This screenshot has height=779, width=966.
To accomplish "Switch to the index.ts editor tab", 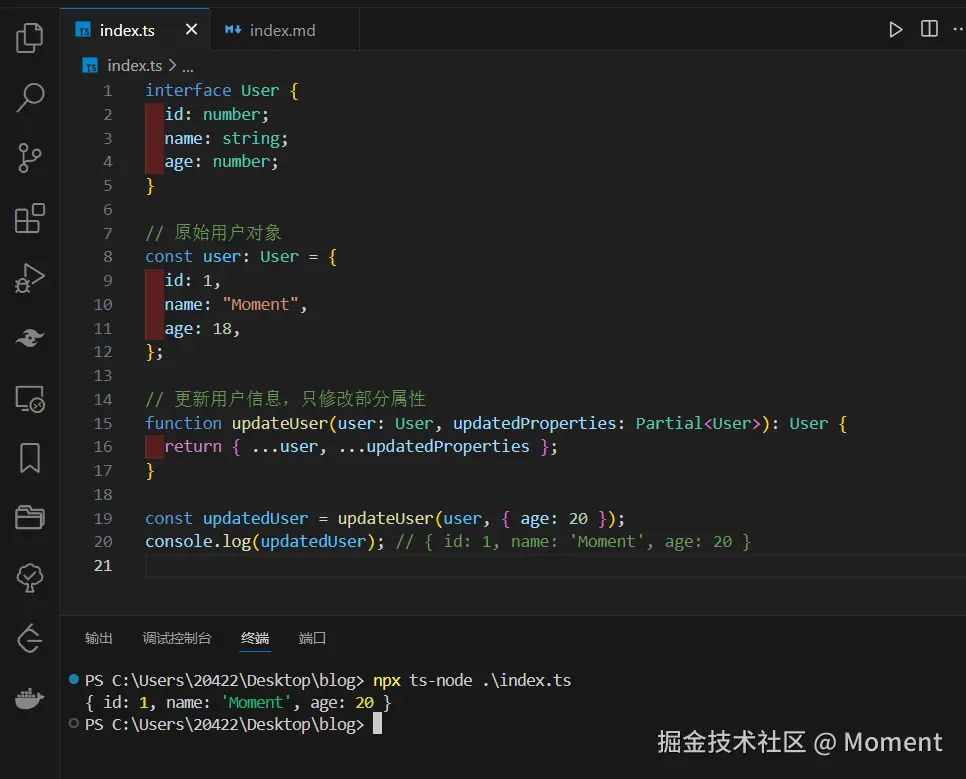I will tap(135, 30).
